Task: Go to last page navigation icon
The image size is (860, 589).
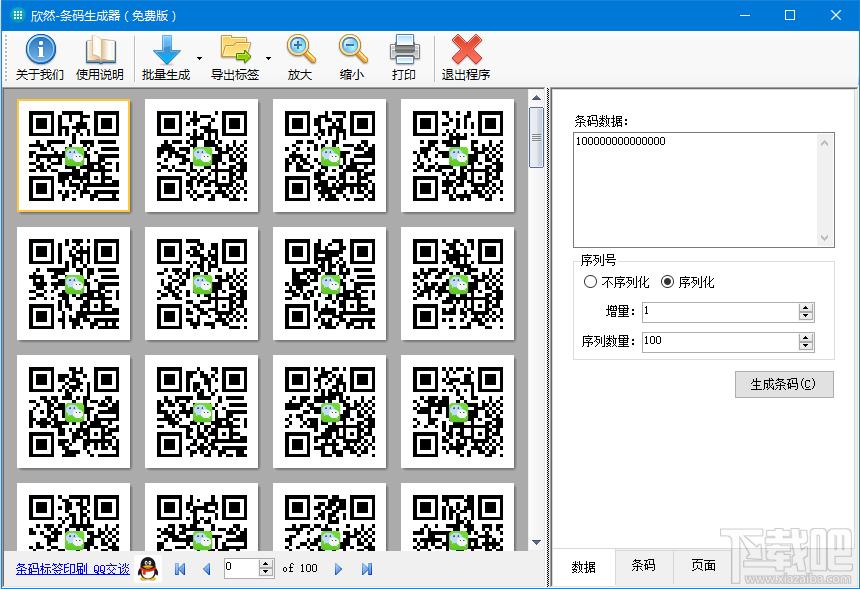Action: 367,569
